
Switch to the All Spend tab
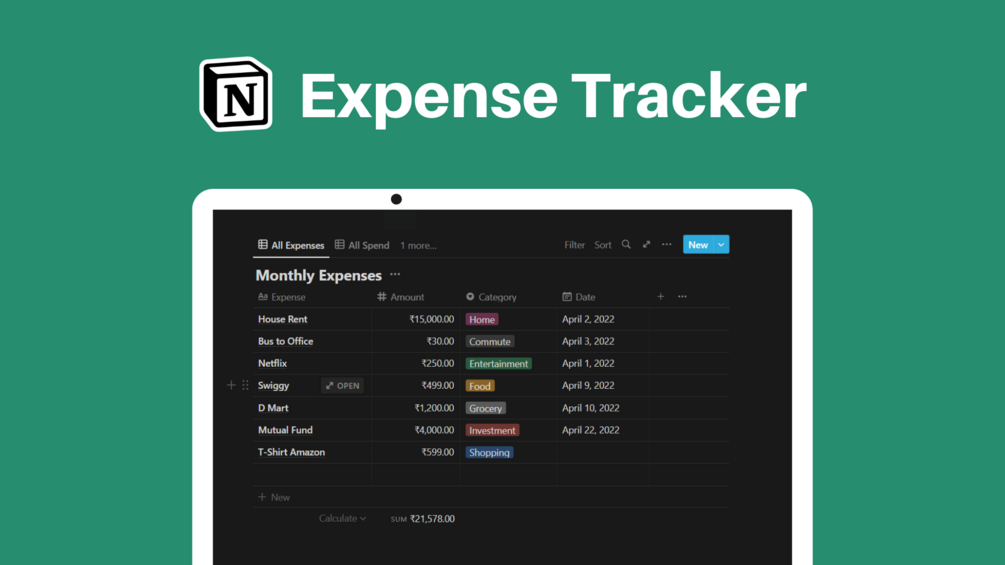tap(362, 245)
